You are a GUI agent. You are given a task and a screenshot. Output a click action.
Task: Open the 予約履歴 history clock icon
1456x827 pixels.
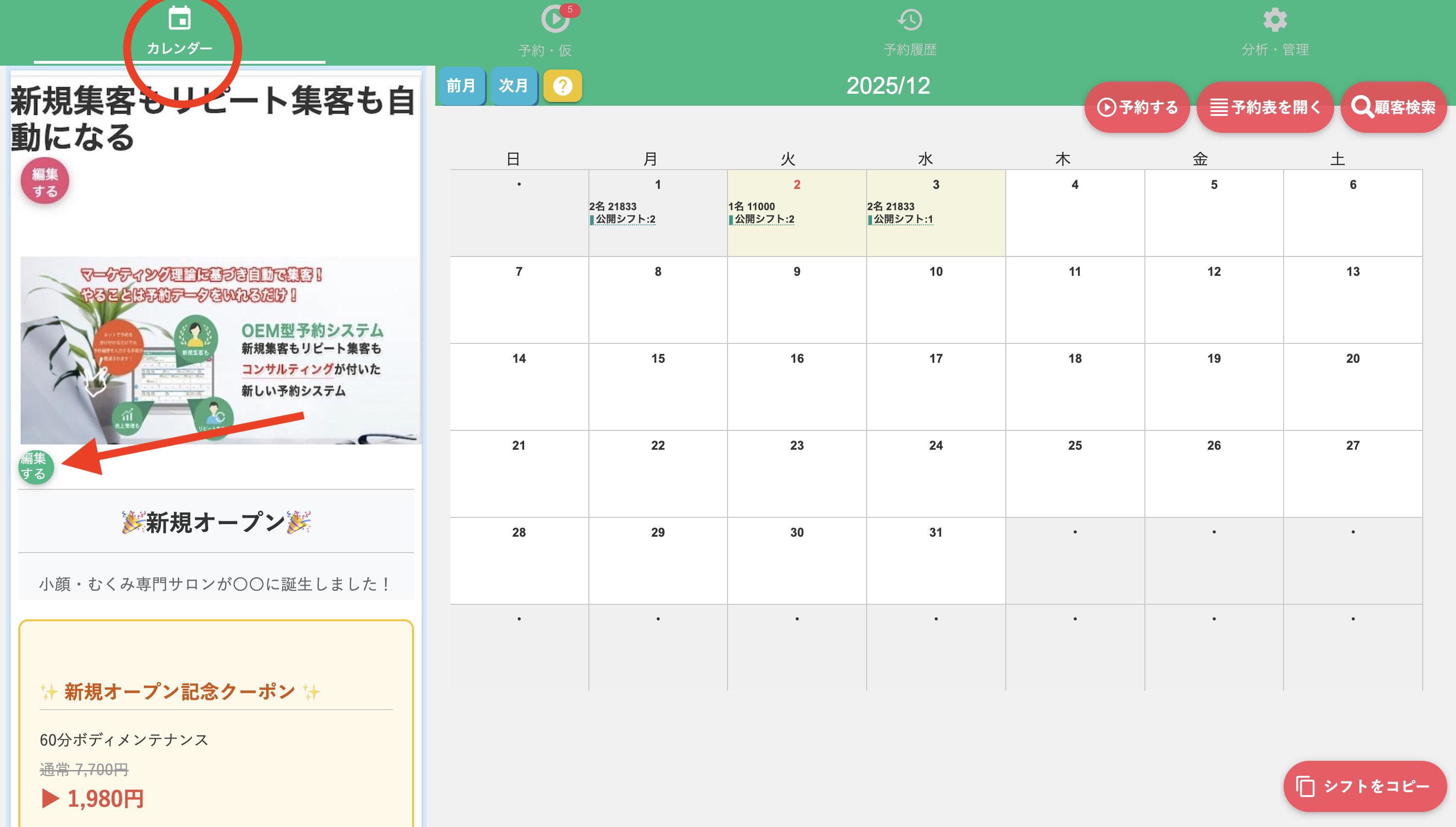coord(910,20)
